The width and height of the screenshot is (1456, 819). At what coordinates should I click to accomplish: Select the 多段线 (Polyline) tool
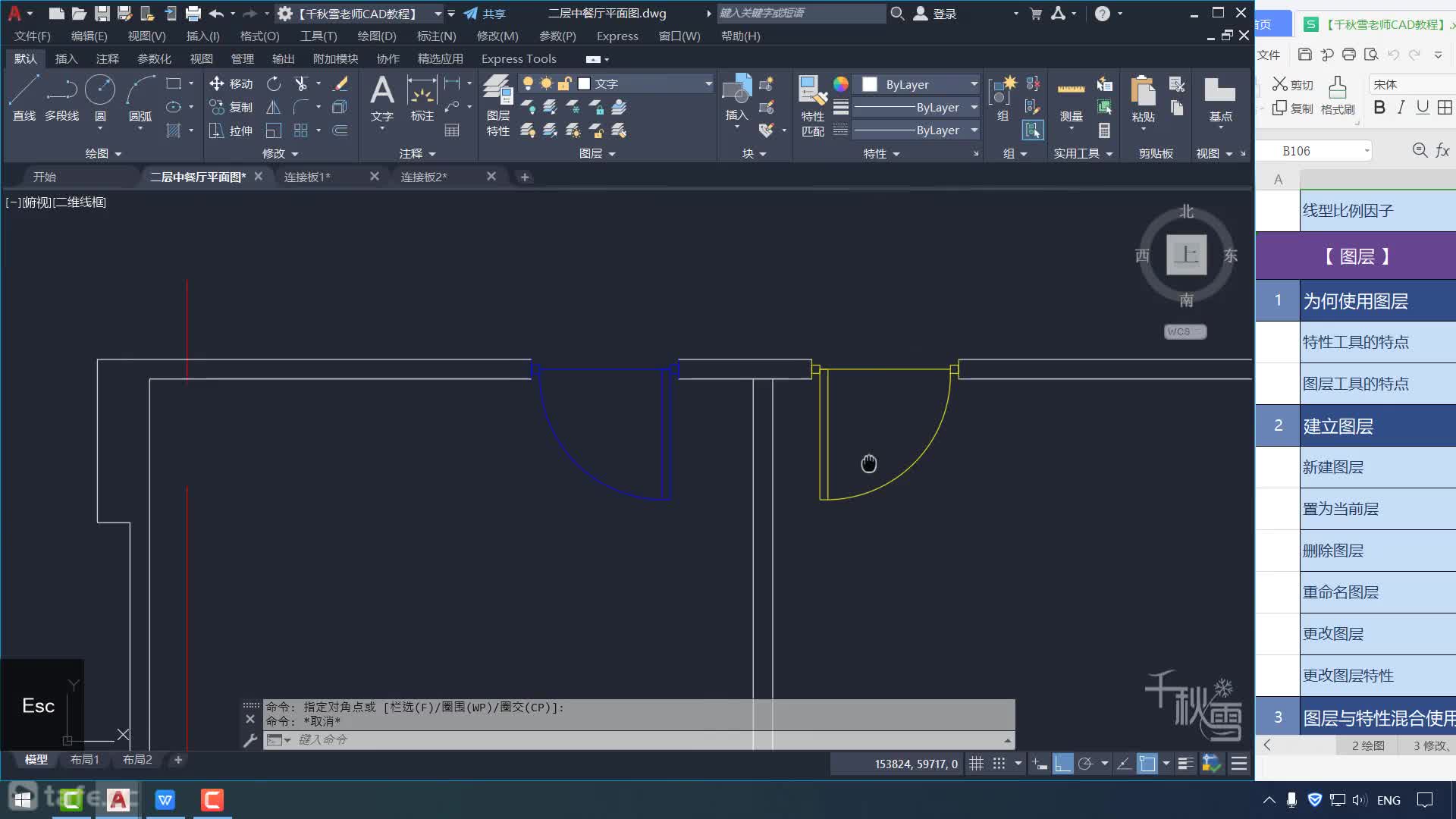(61, 99)
